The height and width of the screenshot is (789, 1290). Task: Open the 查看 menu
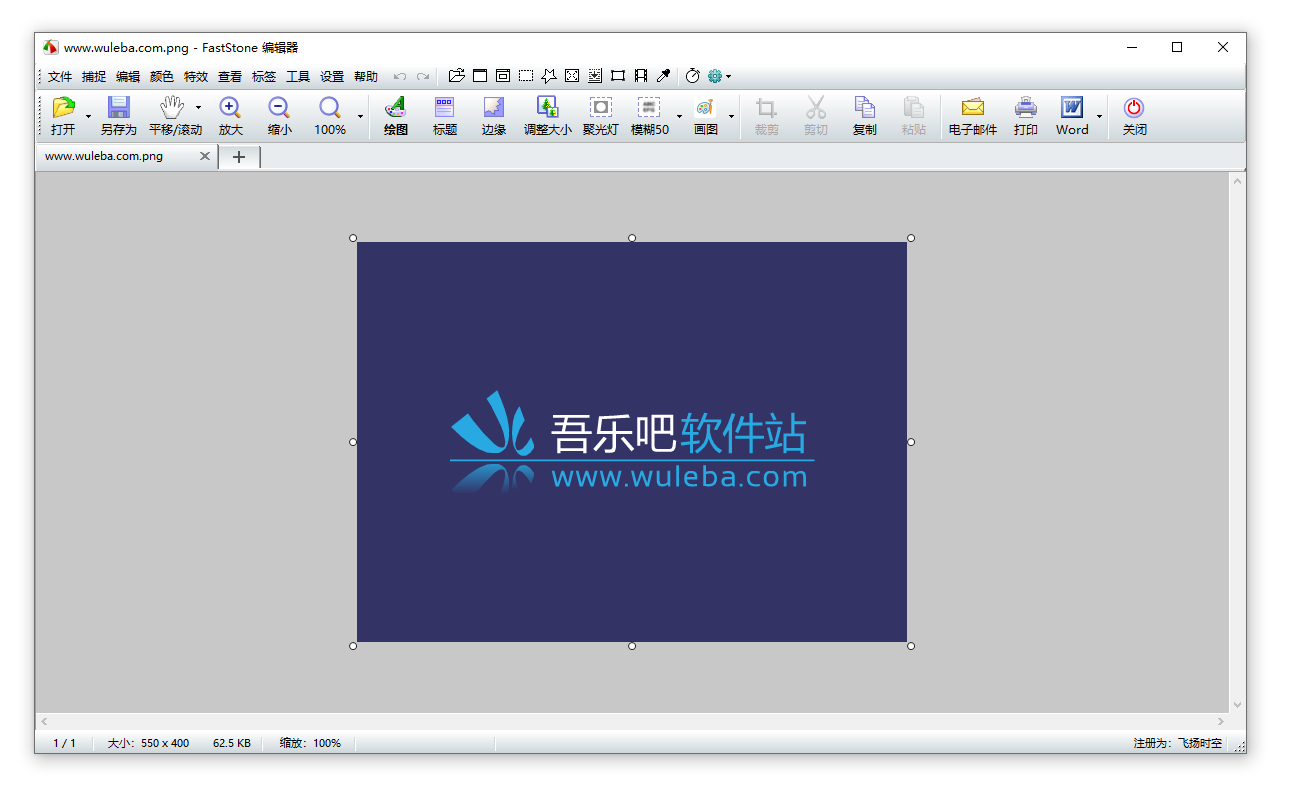230,76
